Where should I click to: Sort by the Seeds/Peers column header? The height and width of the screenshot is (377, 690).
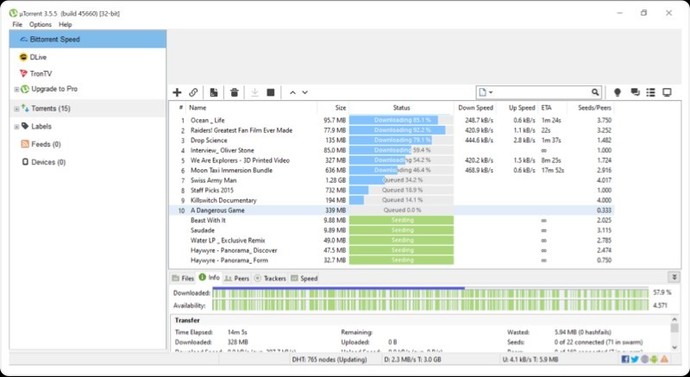click(595, 107)
